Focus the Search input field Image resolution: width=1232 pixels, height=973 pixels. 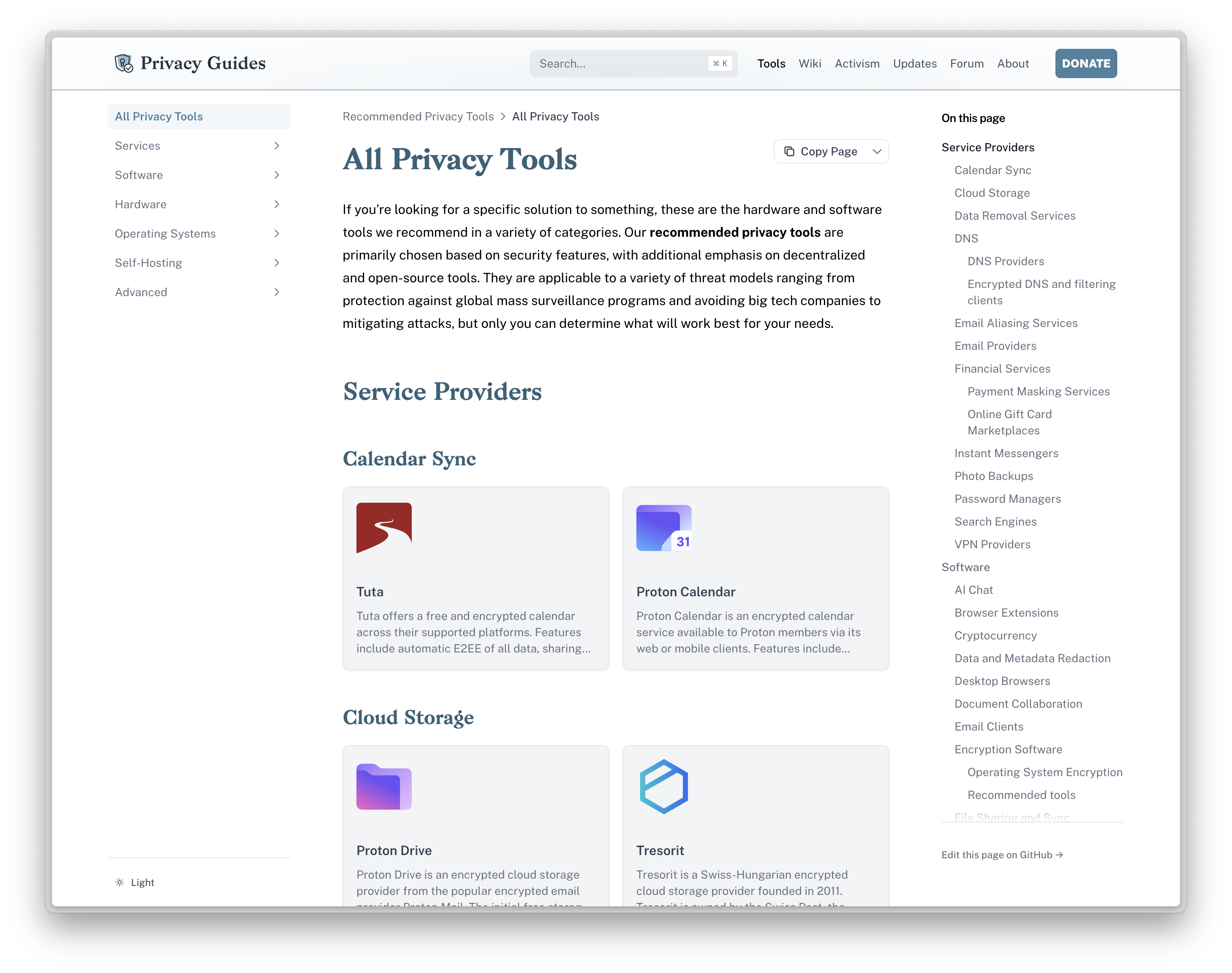(633, 64)
